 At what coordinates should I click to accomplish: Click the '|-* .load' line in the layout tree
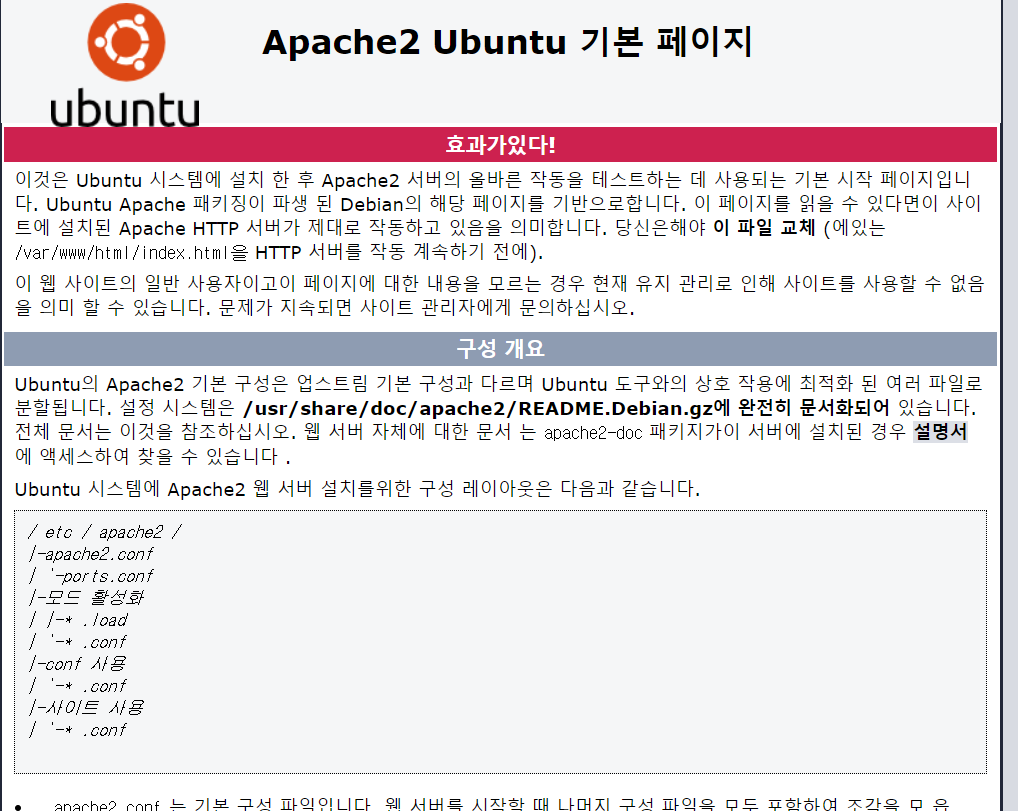point(78,620)
